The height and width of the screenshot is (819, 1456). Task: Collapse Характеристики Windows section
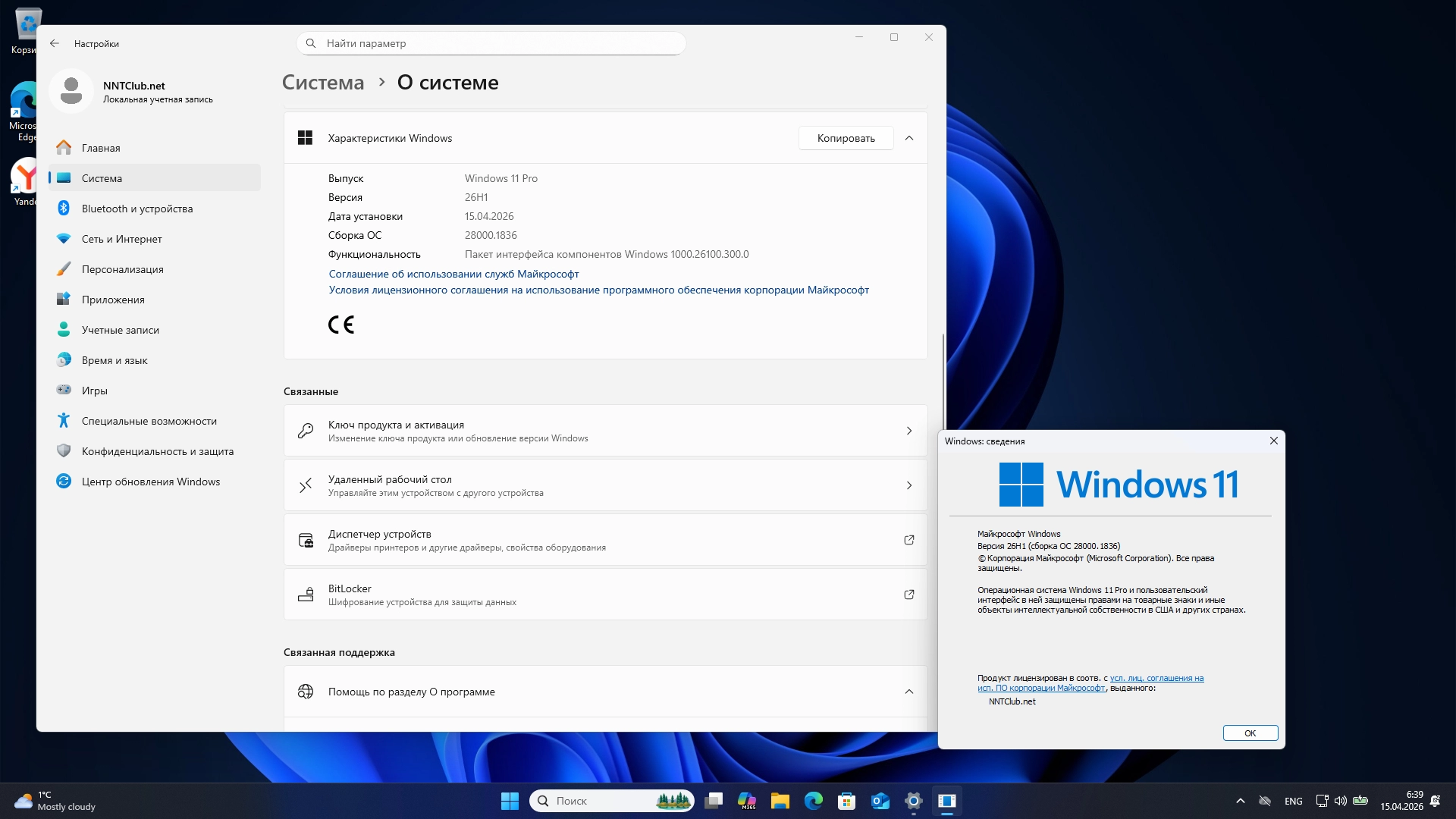coord(909,138)
